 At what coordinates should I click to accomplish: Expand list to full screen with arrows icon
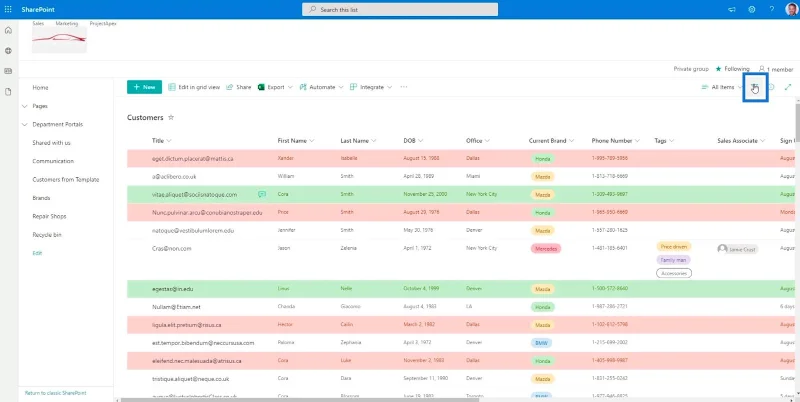(788, 87)
